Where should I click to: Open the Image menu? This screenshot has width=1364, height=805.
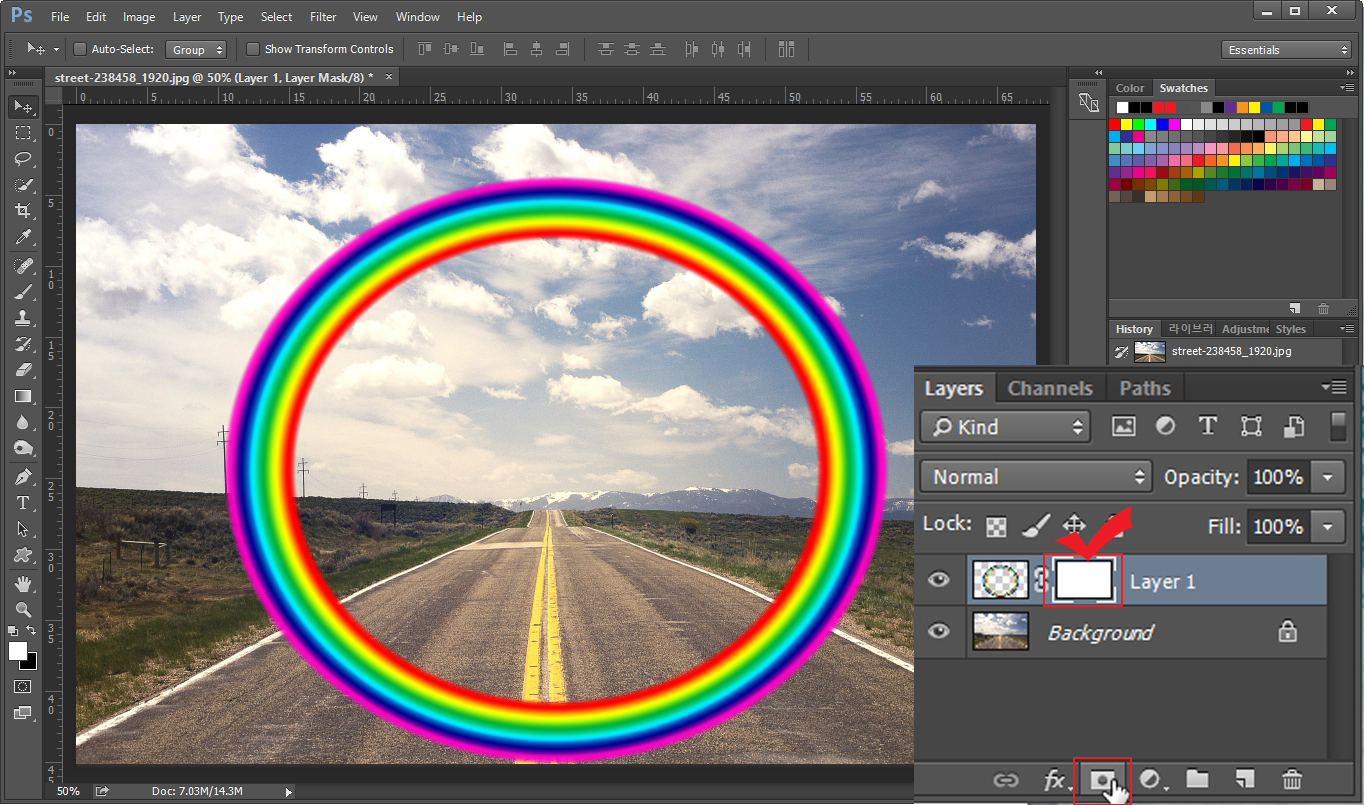[x=139, y=17]
